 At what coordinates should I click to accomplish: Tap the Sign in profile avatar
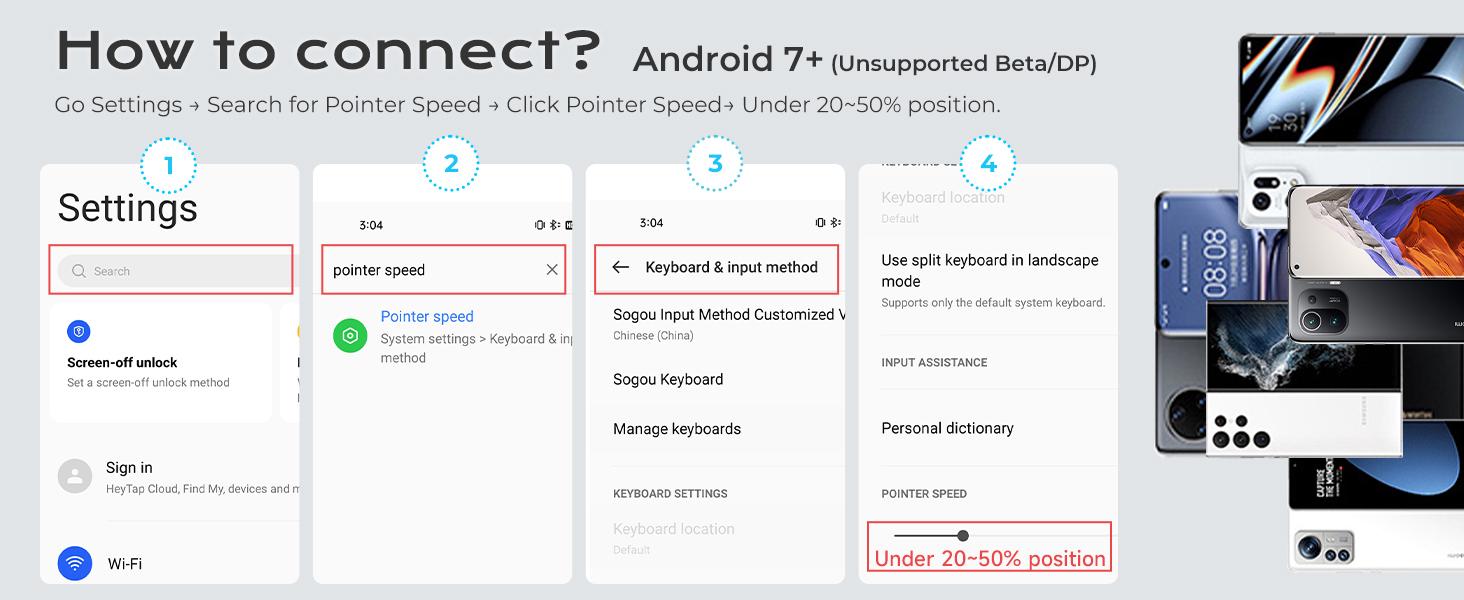coord(75,476)
